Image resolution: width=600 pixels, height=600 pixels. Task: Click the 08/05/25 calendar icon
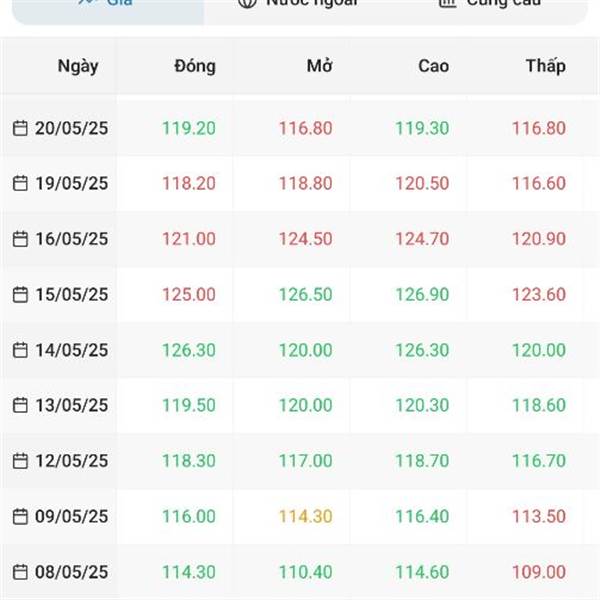20,572
